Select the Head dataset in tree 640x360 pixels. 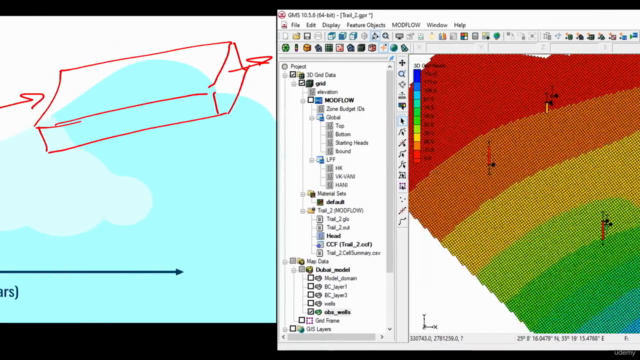coord(333,236)
